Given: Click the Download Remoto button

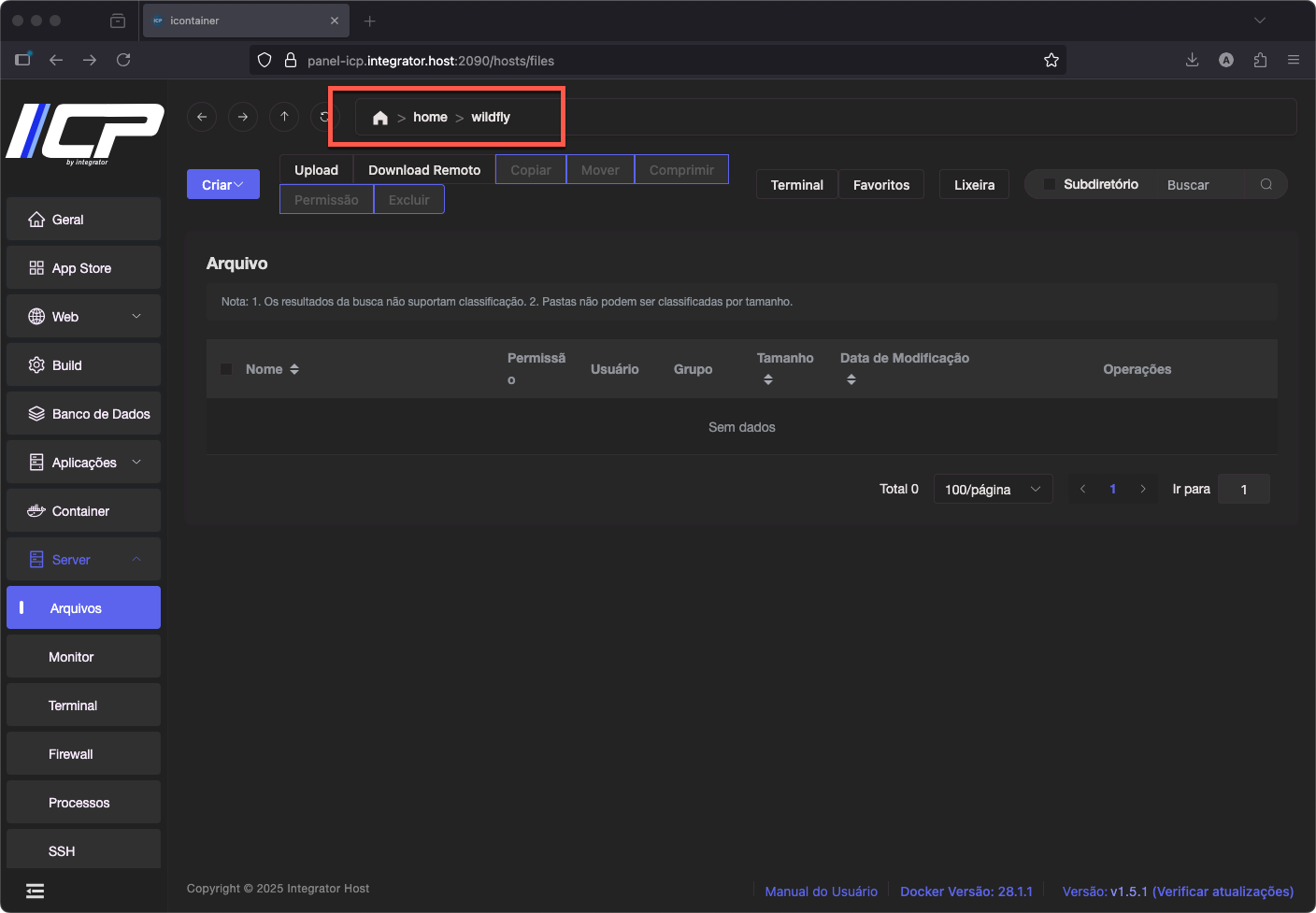Looking at the screenshot, I should point(424,170).
